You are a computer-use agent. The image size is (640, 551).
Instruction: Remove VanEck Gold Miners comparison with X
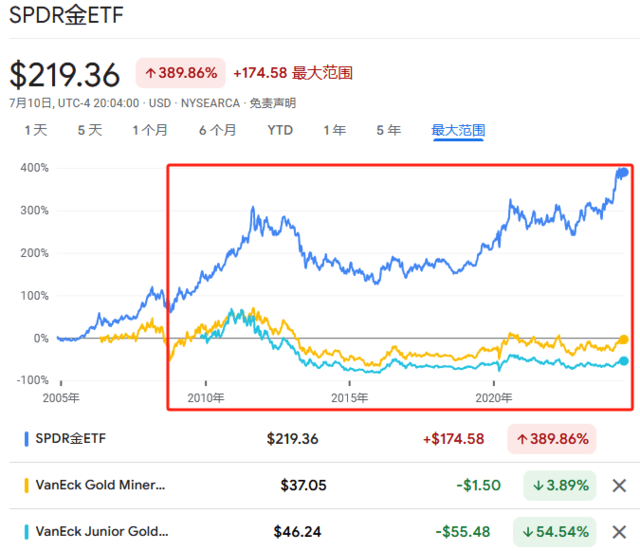click(x=619, y=485)
